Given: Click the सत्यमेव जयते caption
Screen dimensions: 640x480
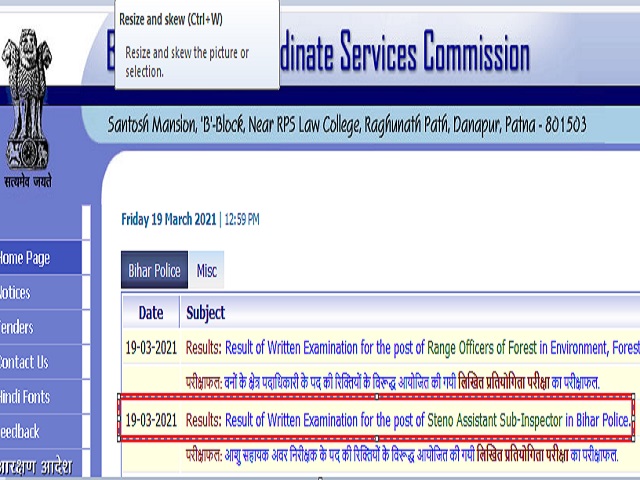Looking at the screenshot, I should coord(28,181).
